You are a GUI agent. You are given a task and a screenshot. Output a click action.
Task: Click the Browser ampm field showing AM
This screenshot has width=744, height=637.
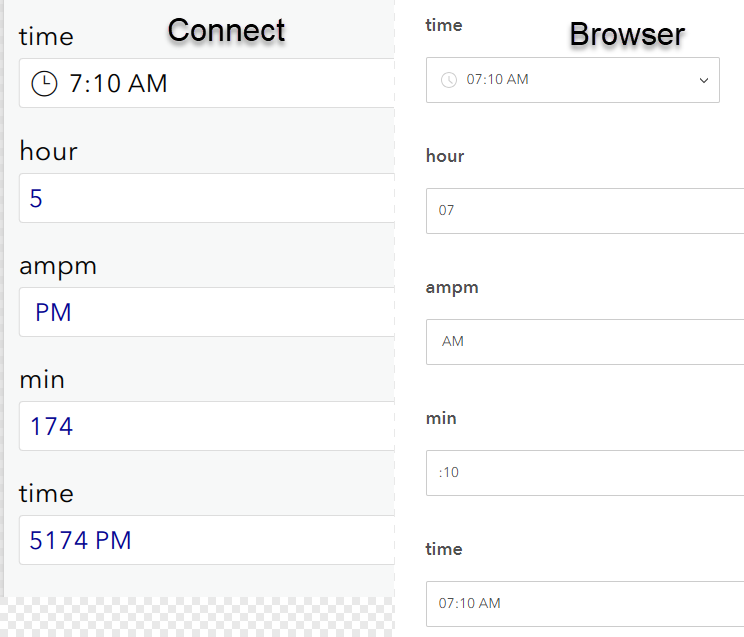[585, 342]
